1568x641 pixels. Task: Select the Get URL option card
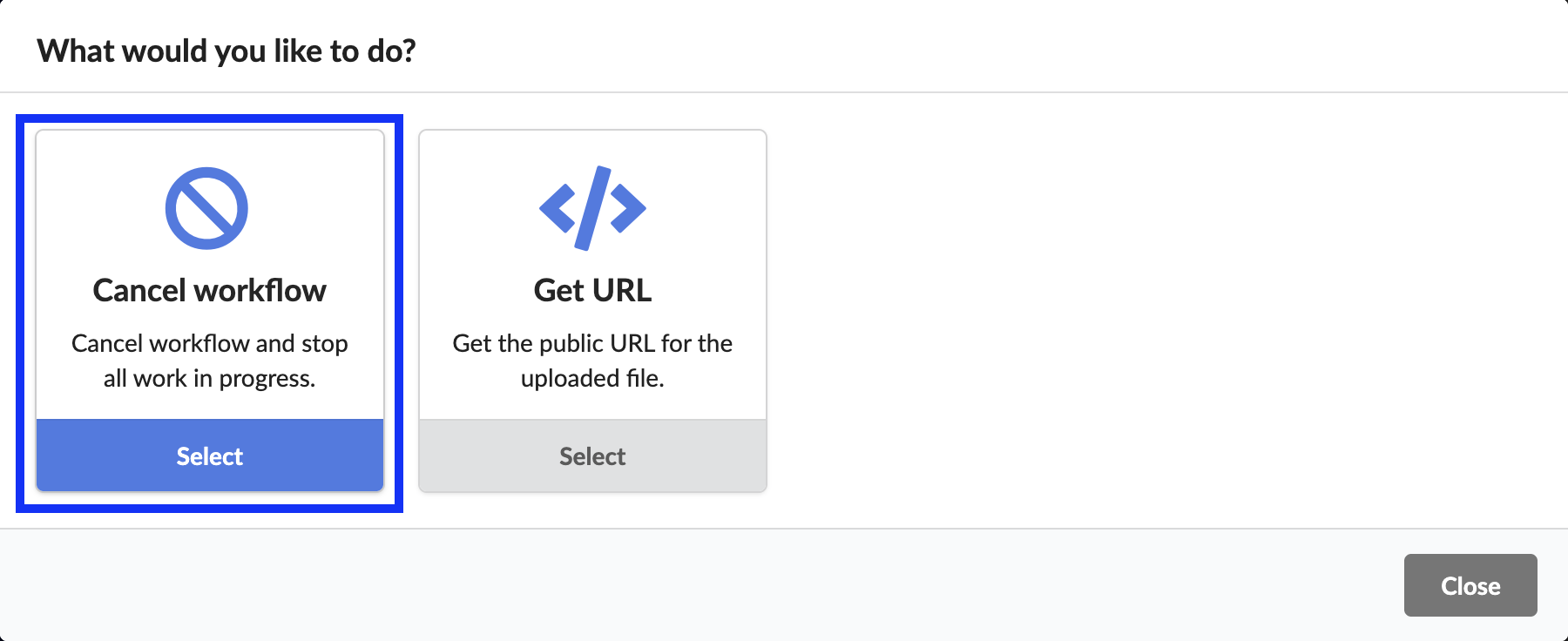[592, 311]
